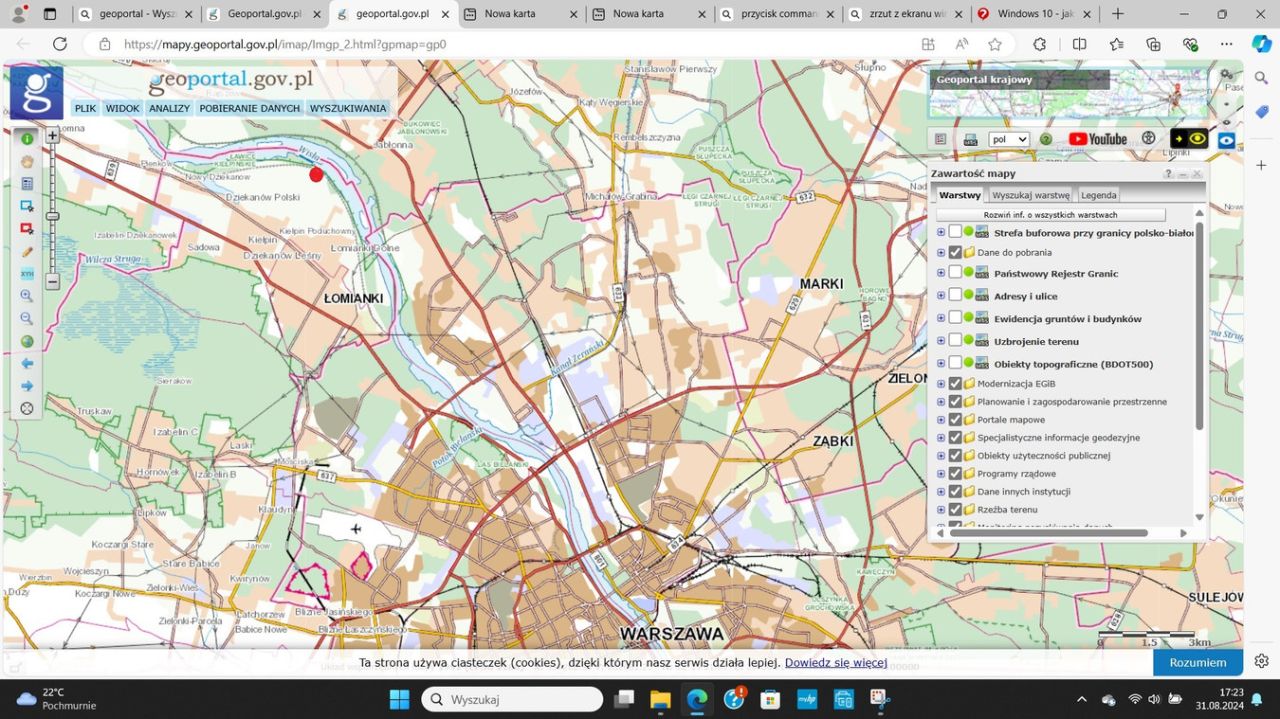Click the green help question mark
1280x719 pixels.
[x=1046, y=139]
